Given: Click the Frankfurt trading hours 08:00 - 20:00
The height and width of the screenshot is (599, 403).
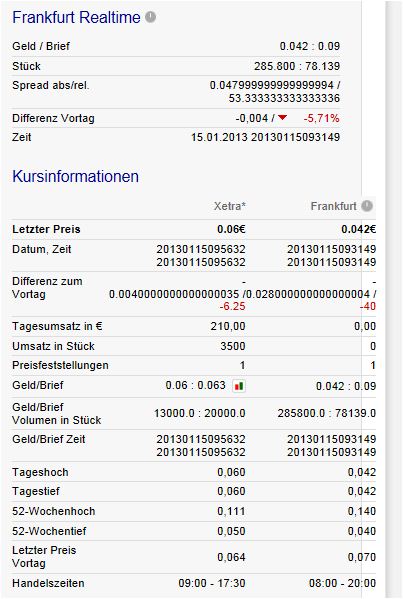Looking at the screenshot, I should (342, 583).
